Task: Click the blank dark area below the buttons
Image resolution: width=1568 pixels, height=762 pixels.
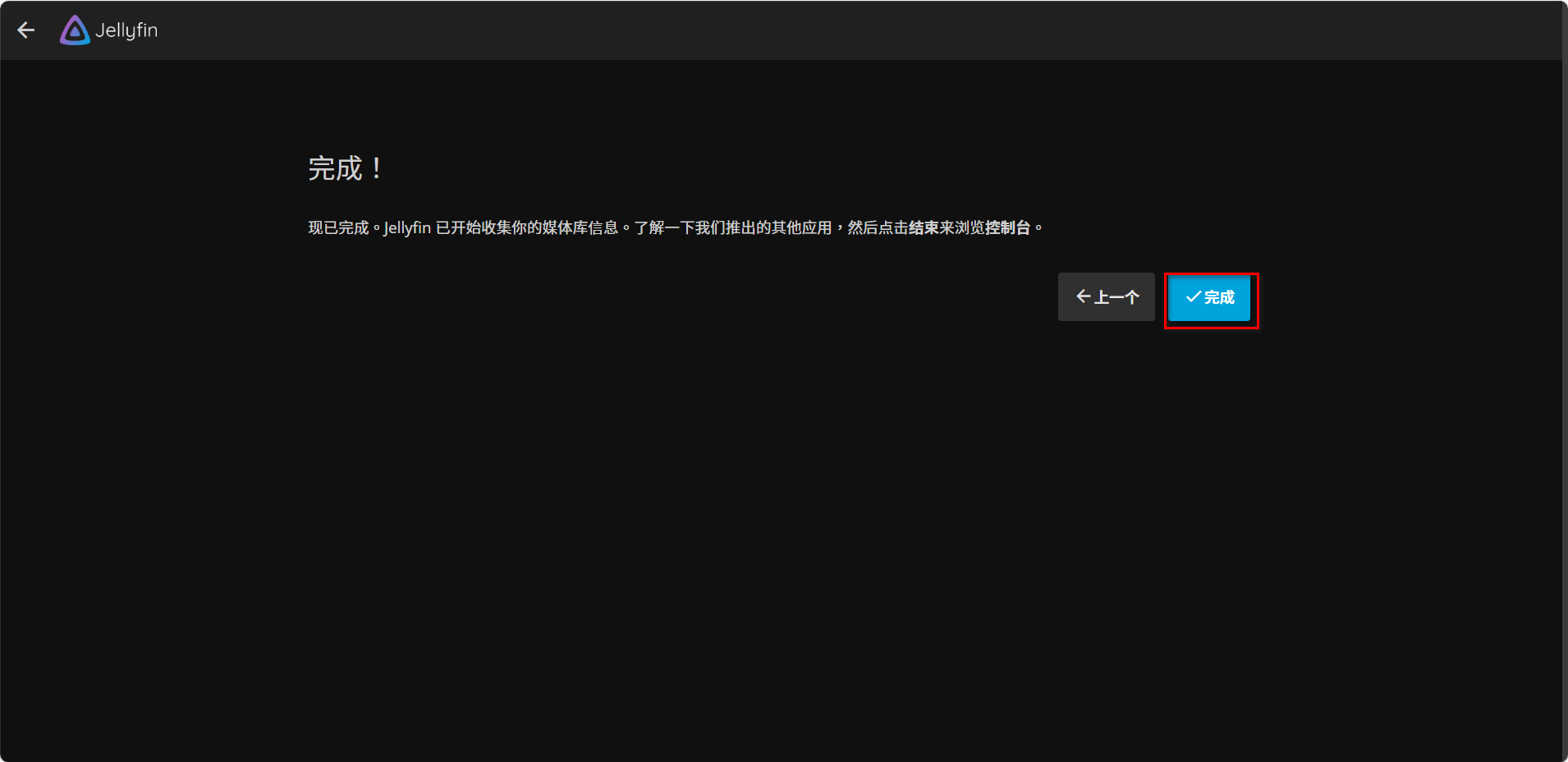Action: point(780,534)
